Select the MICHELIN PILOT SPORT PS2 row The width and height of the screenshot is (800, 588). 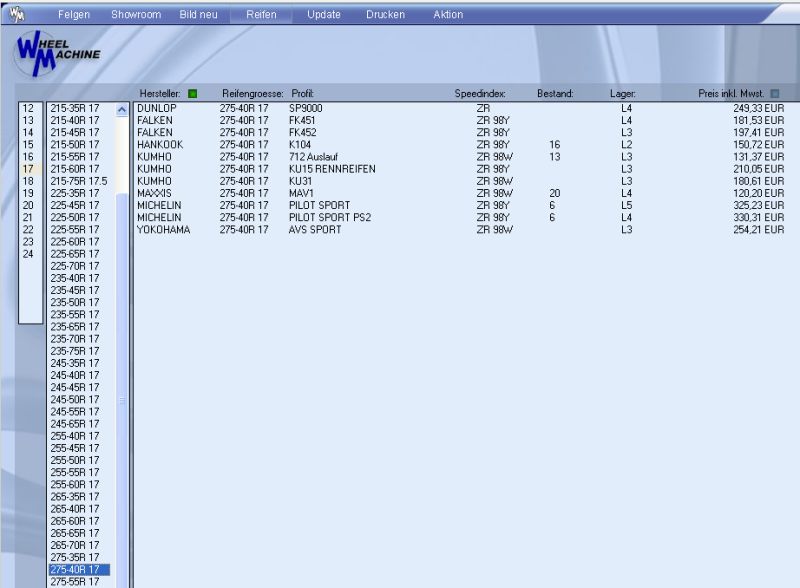click(x=461, y=217)
